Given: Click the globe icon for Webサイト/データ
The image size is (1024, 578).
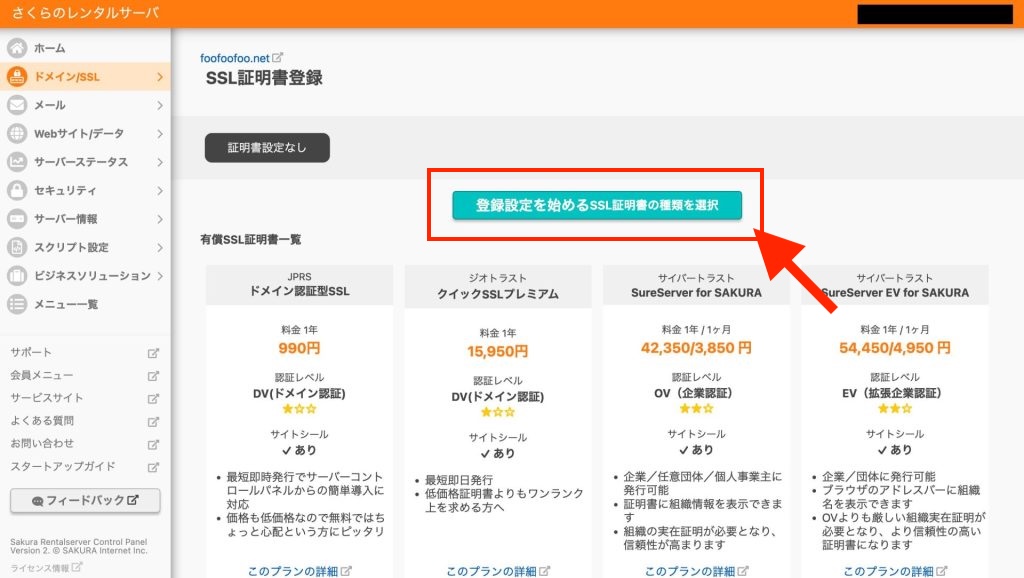Looking at the screenshot, I should click(17, 134).
